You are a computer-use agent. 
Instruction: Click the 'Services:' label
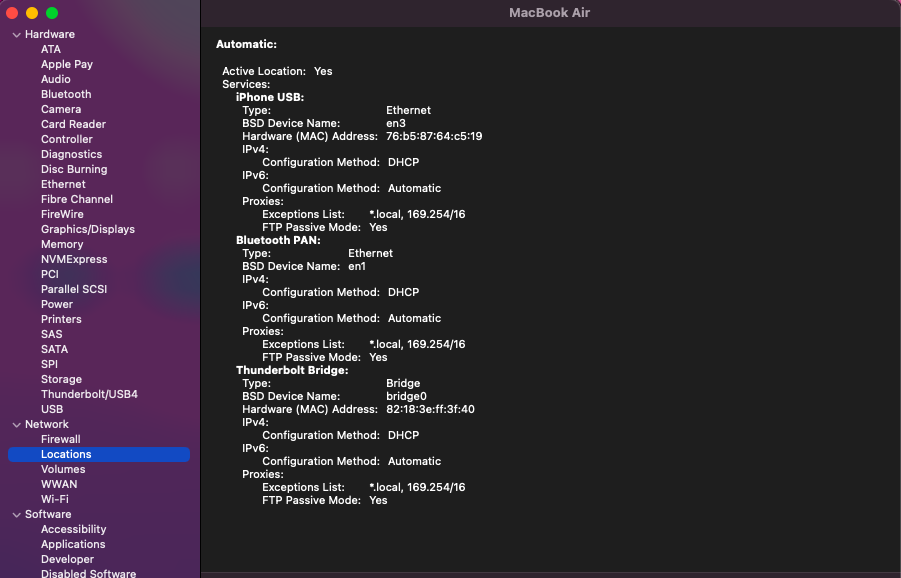[246, 84]
